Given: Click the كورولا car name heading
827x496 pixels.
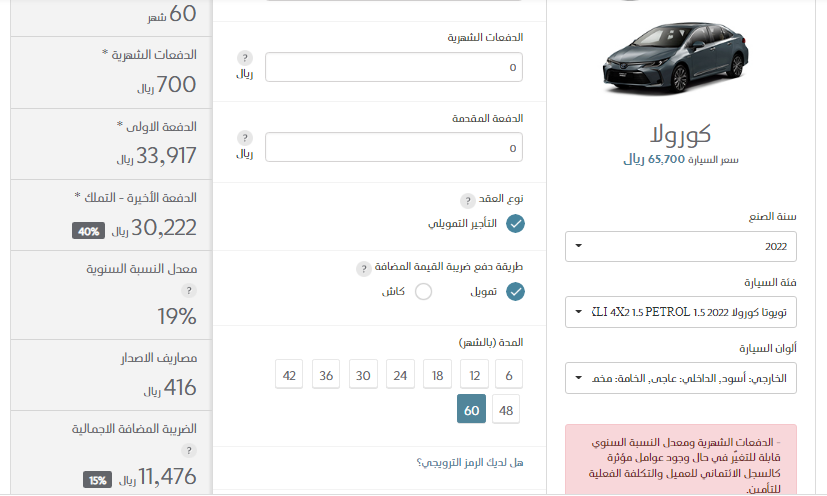Looking at the screenshot, I should tap(680, 134).
